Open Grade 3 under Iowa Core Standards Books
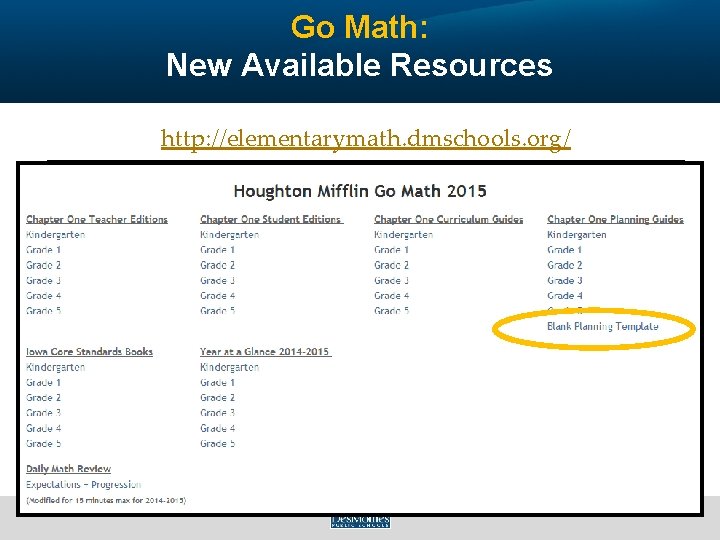The width and height of the screenshot is (720, 540). click(44, 413)
